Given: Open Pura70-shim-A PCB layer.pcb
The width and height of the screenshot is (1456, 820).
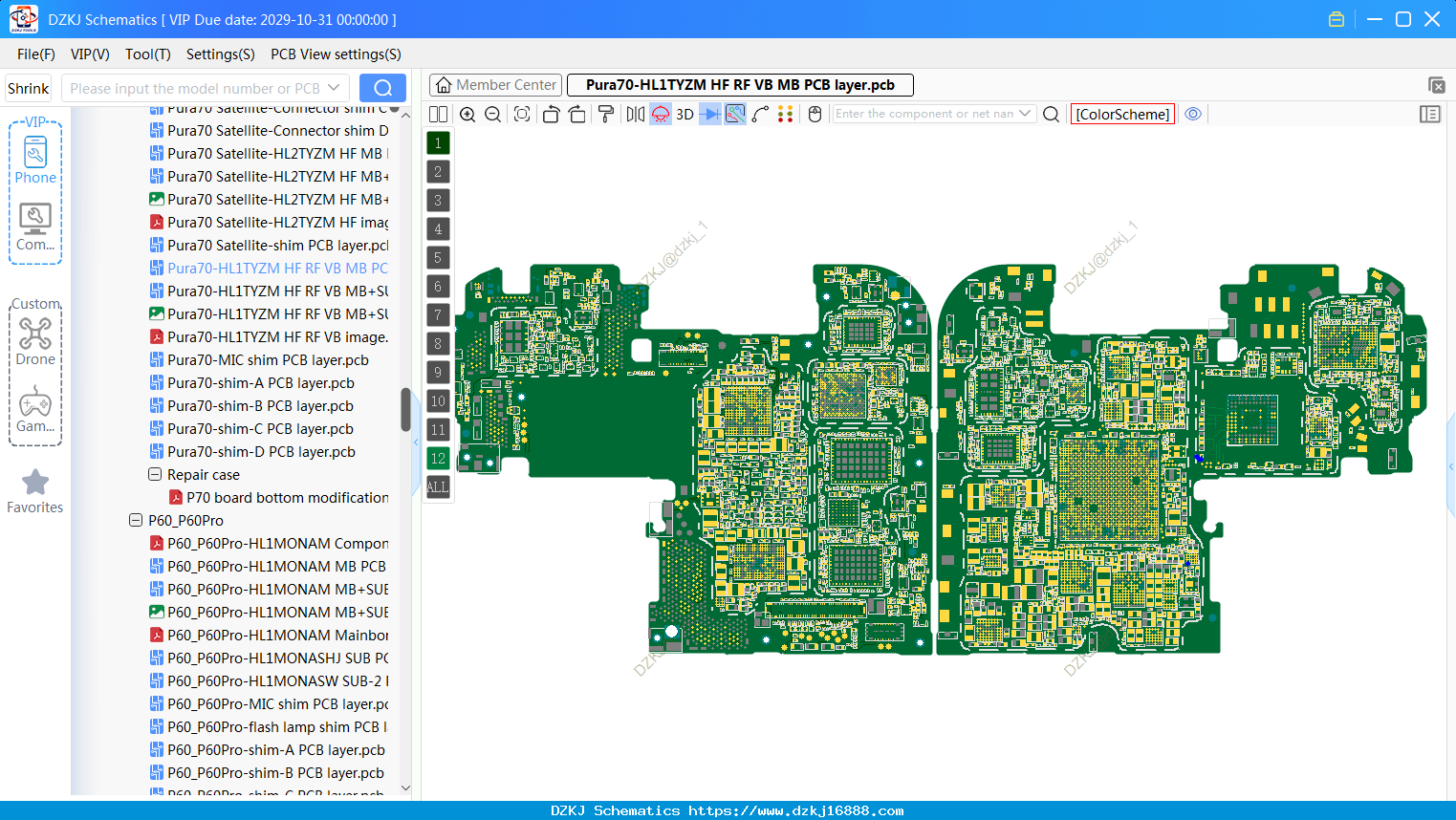Looking at the screenshot, I should 252,383.
